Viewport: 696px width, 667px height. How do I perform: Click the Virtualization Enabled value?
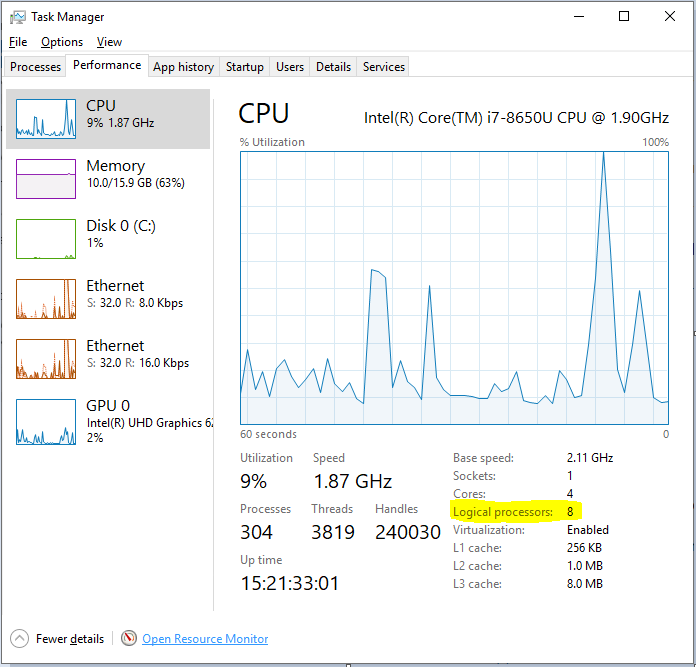tap(588, 530)
